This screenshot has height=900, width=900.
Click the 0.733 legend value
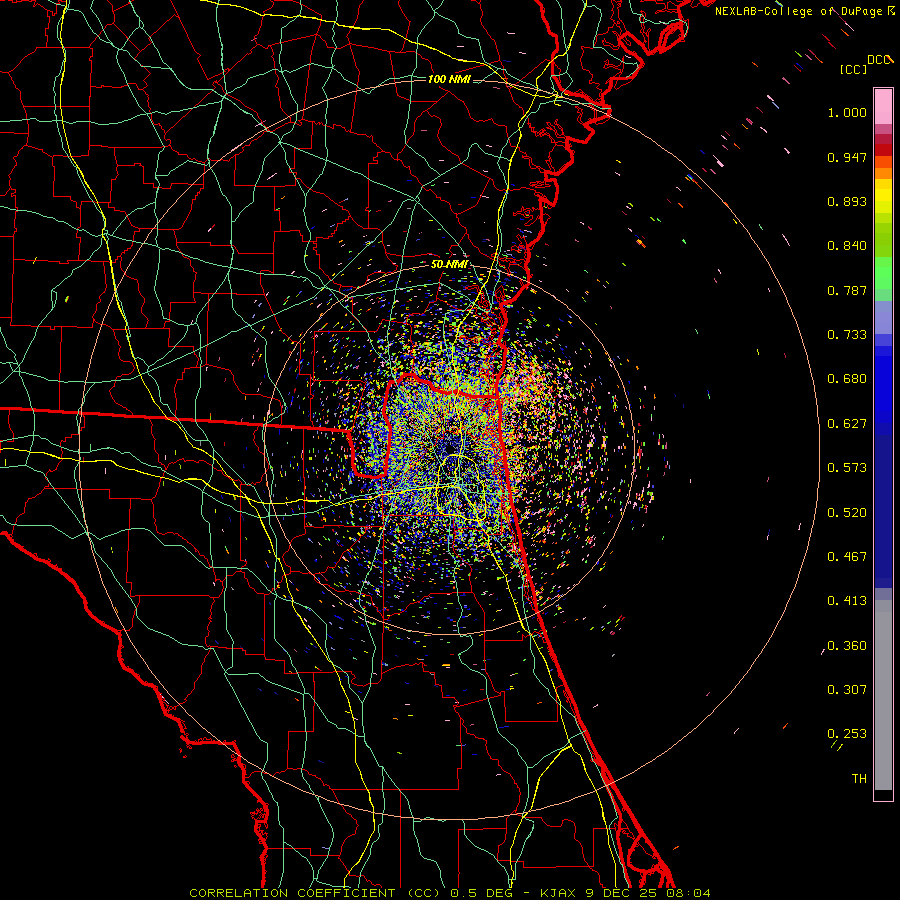[x=847, y=335]
